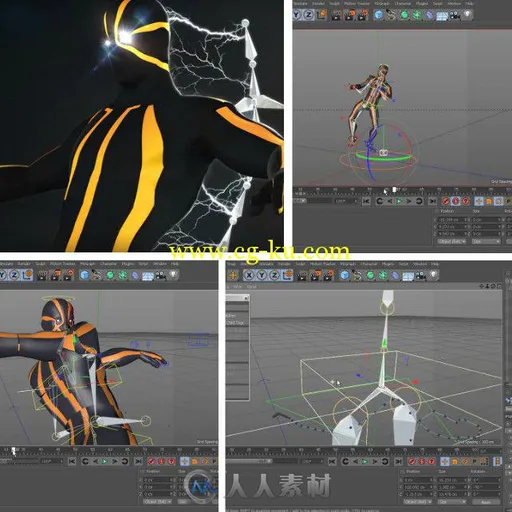Jump to next keyframe in top-right window
The width and height of the screenshot is (512, 512).
[419, 201]
